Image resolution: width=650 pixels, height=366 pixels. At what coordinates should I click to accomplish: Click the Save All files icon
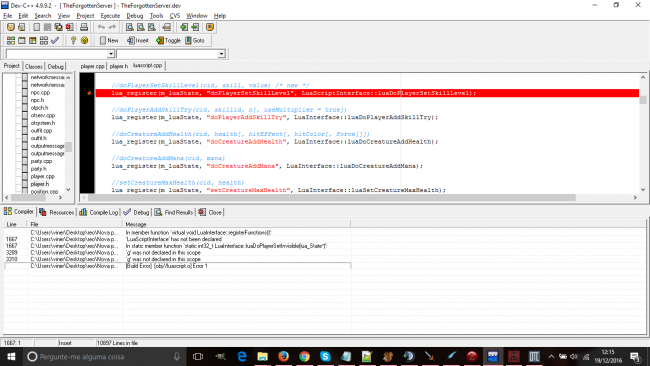[58, 27]
